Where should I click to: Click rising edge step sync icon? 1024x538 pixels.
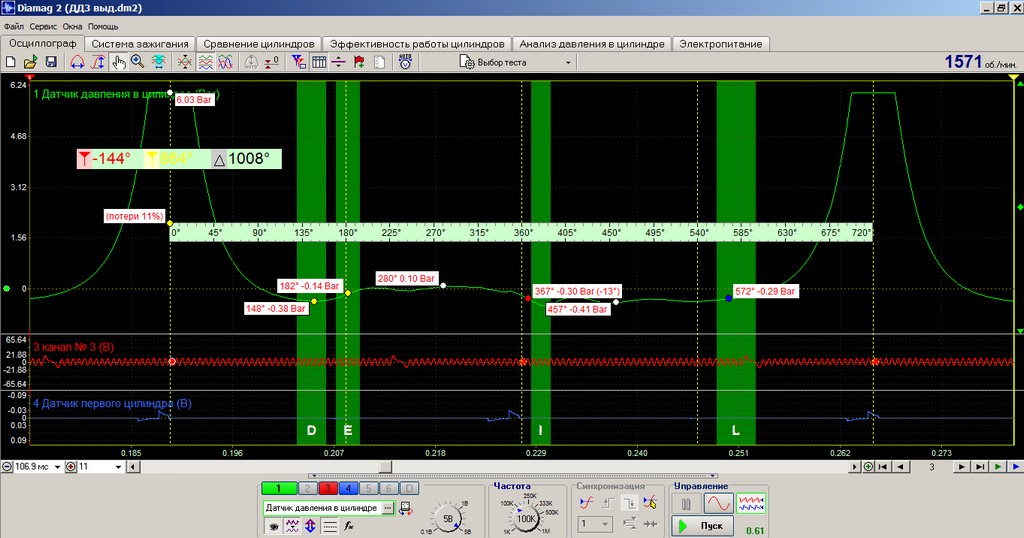tap(608, 503)
